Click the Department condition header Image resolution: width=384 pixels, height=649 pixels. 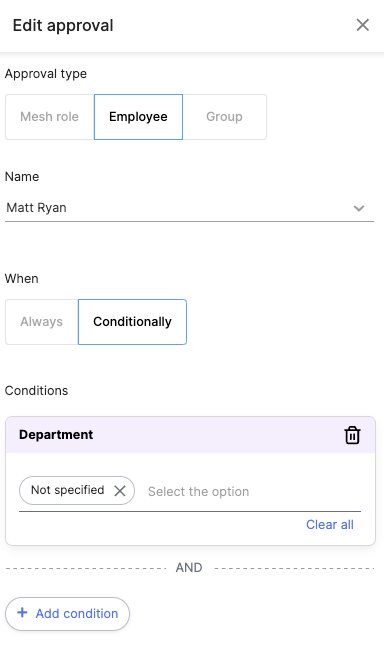coord(190,435)
